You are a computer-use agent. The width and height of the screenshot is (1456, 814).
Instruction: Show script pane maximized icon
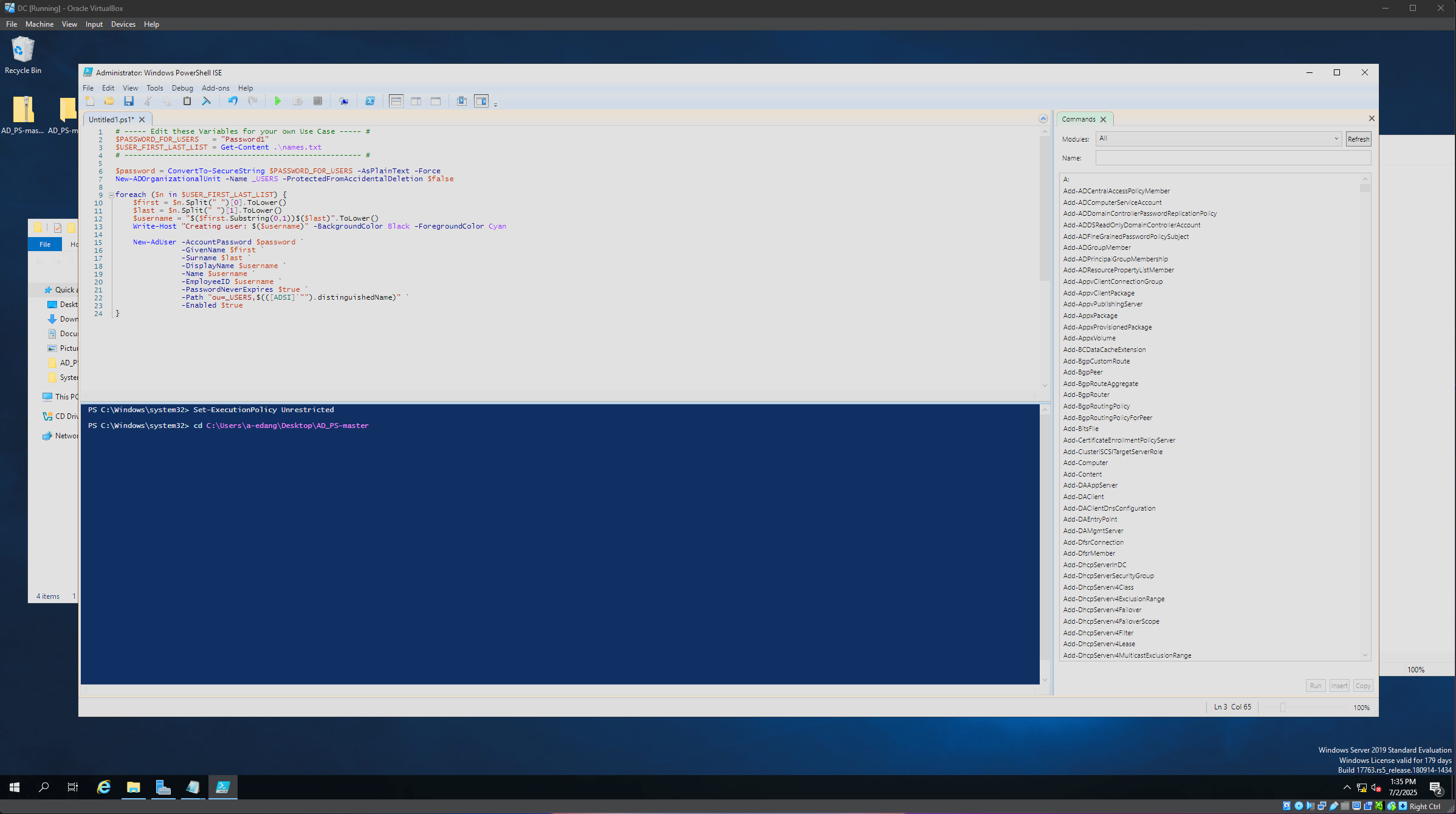(436, 101)
